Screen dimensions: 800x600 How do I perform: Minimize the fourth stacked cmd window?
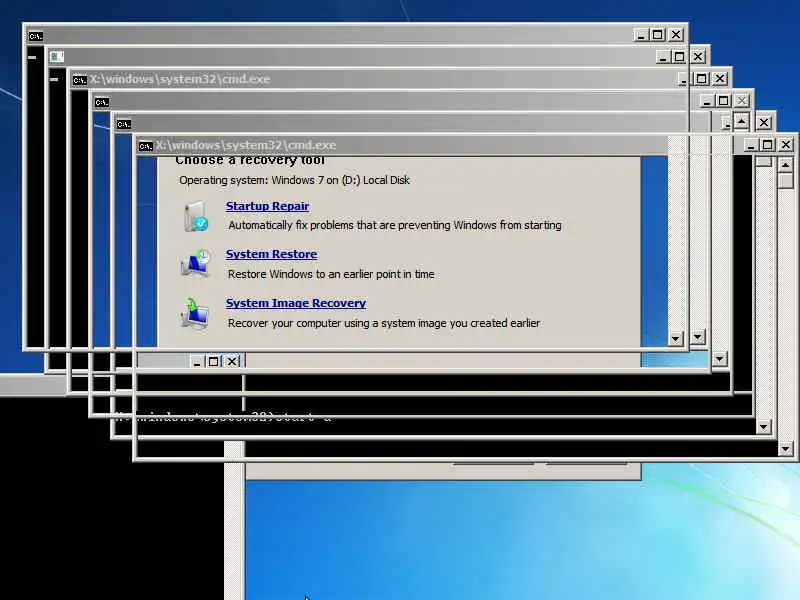click(x=707, y=101)
